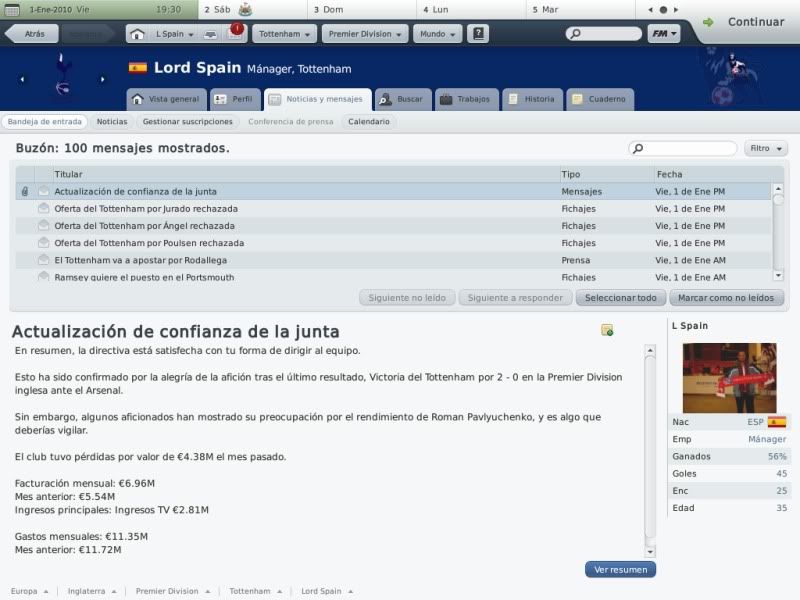
Task: Open the Filtro dropdown
Action: click(765, 148)
